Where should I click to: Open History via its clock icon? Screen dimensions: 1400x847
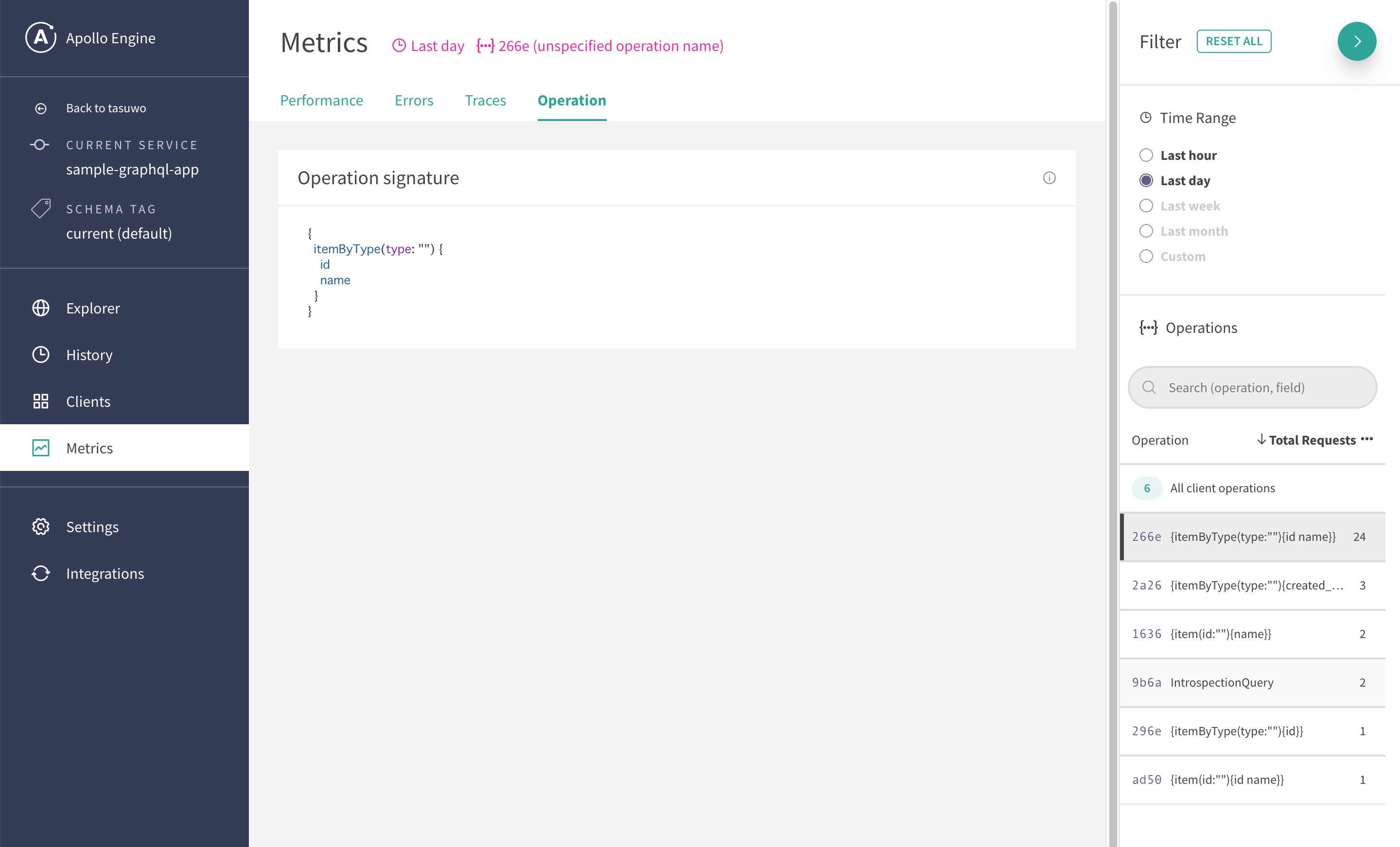tap(40, 354)
